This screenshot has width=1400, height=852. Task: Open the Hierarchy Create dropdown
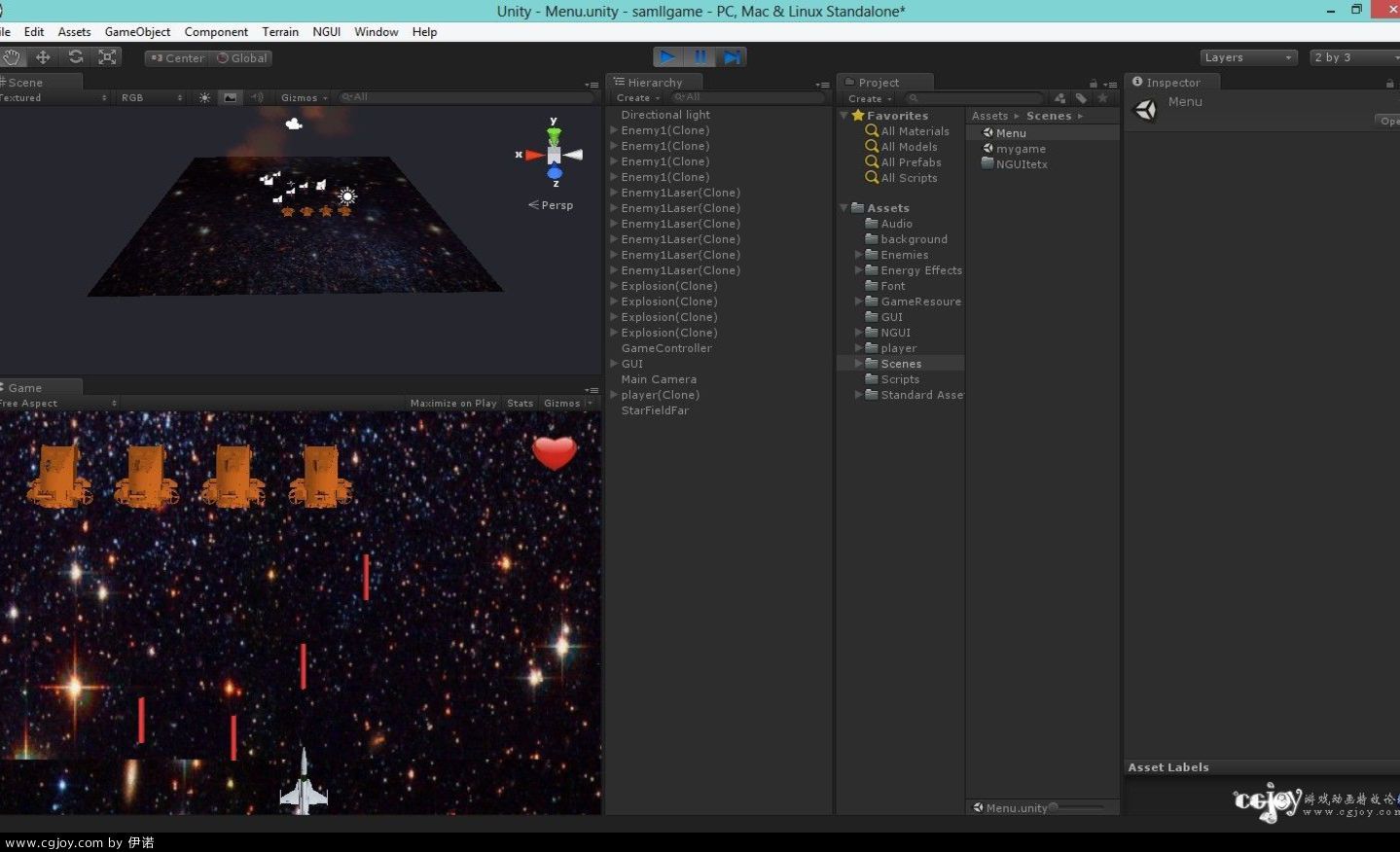tap(637, 97)
